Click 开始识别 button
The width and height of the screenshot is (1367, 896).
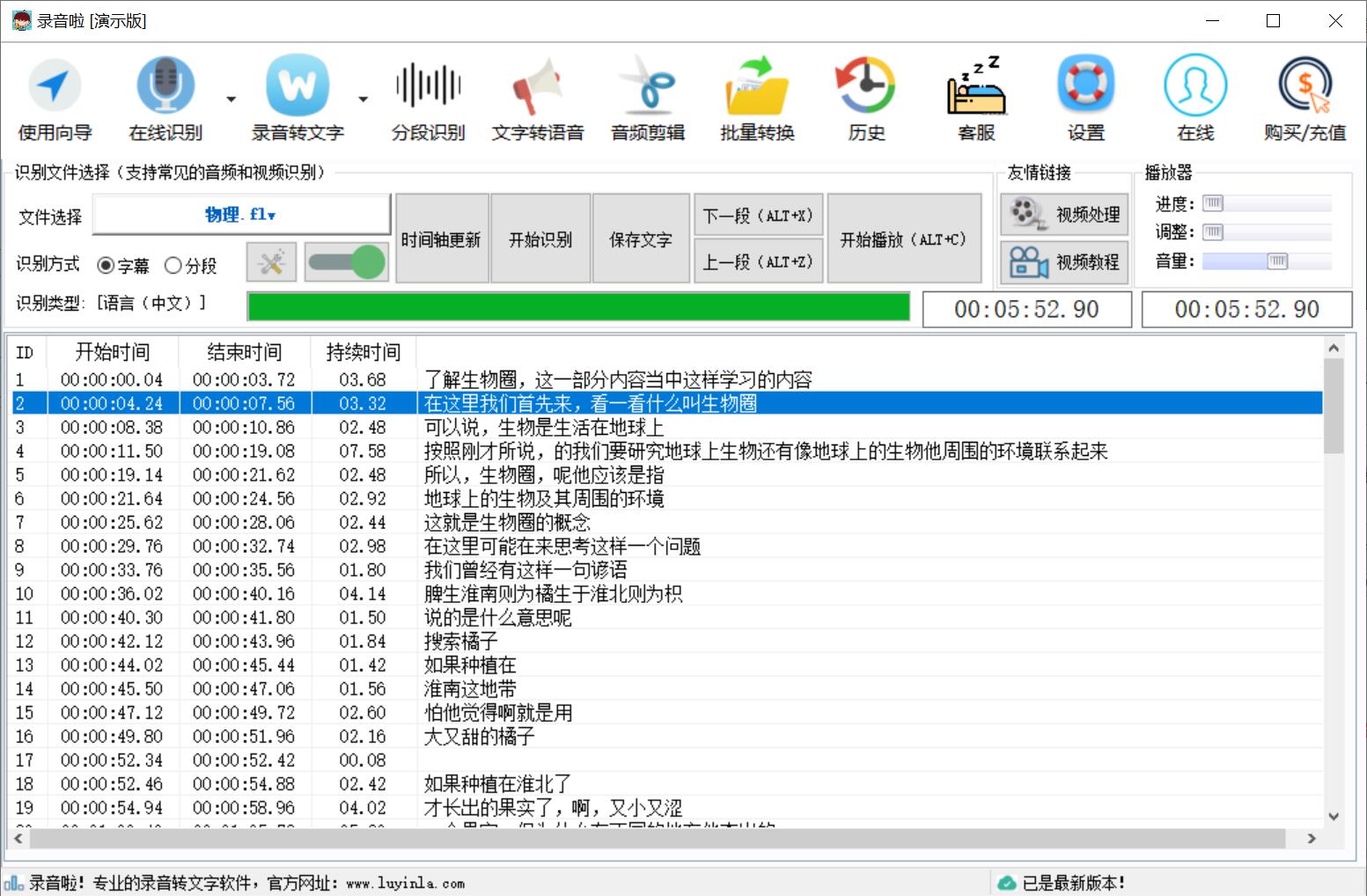[x=540, y=239]
